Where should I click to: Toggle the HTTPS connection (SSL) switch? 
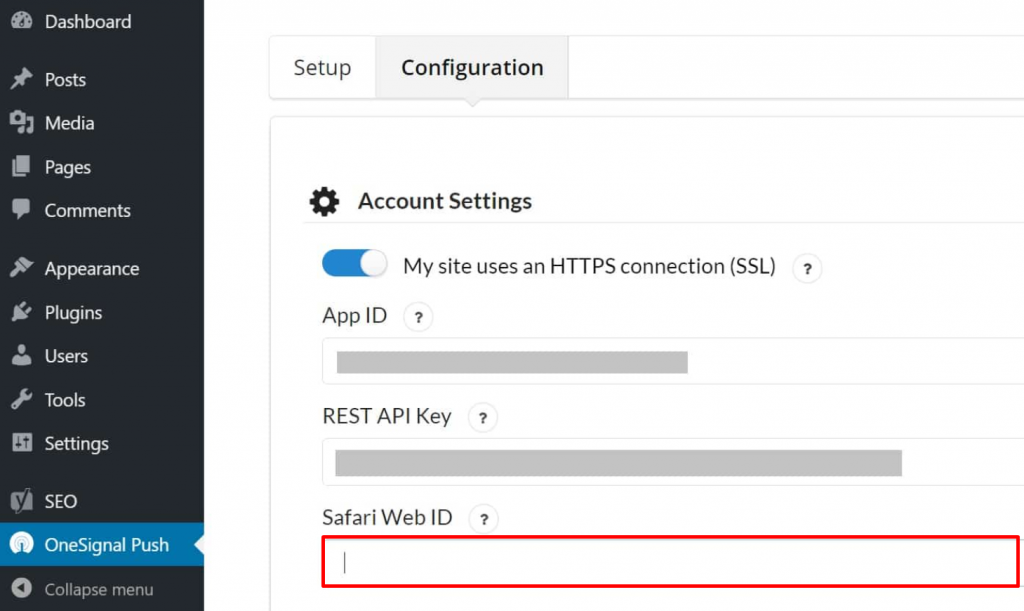click(355, 263)
